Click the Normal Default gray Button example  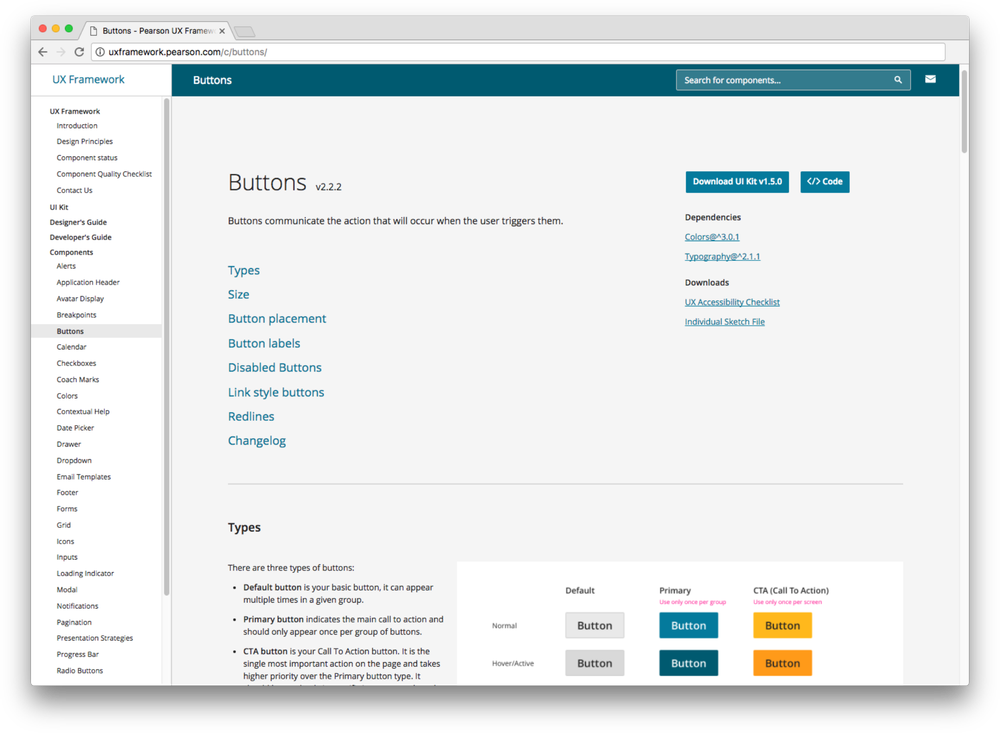pyautogui.click(x=594, y=626)
